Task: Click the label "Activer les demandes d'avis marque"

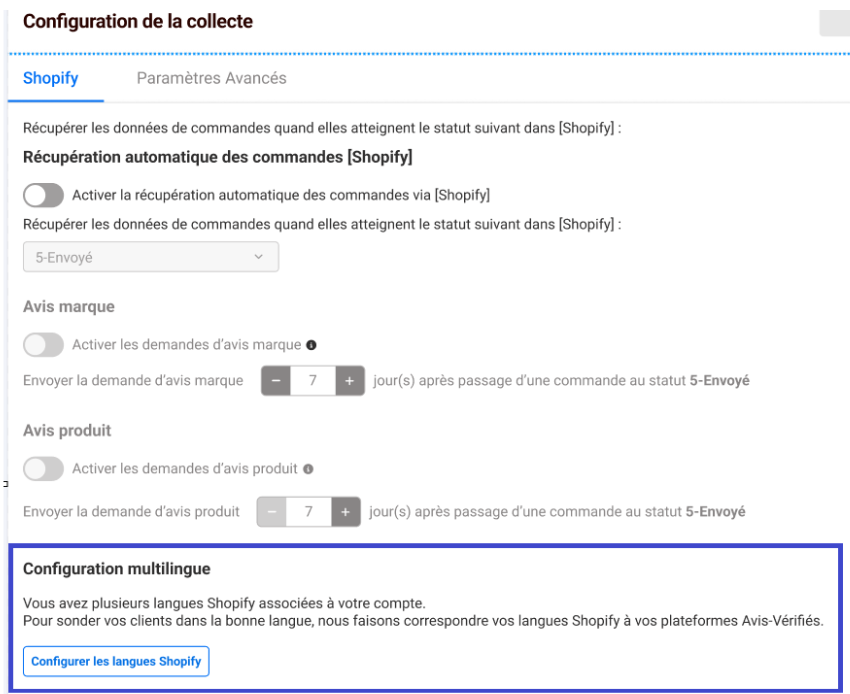Action: click(x=186, y=345)
